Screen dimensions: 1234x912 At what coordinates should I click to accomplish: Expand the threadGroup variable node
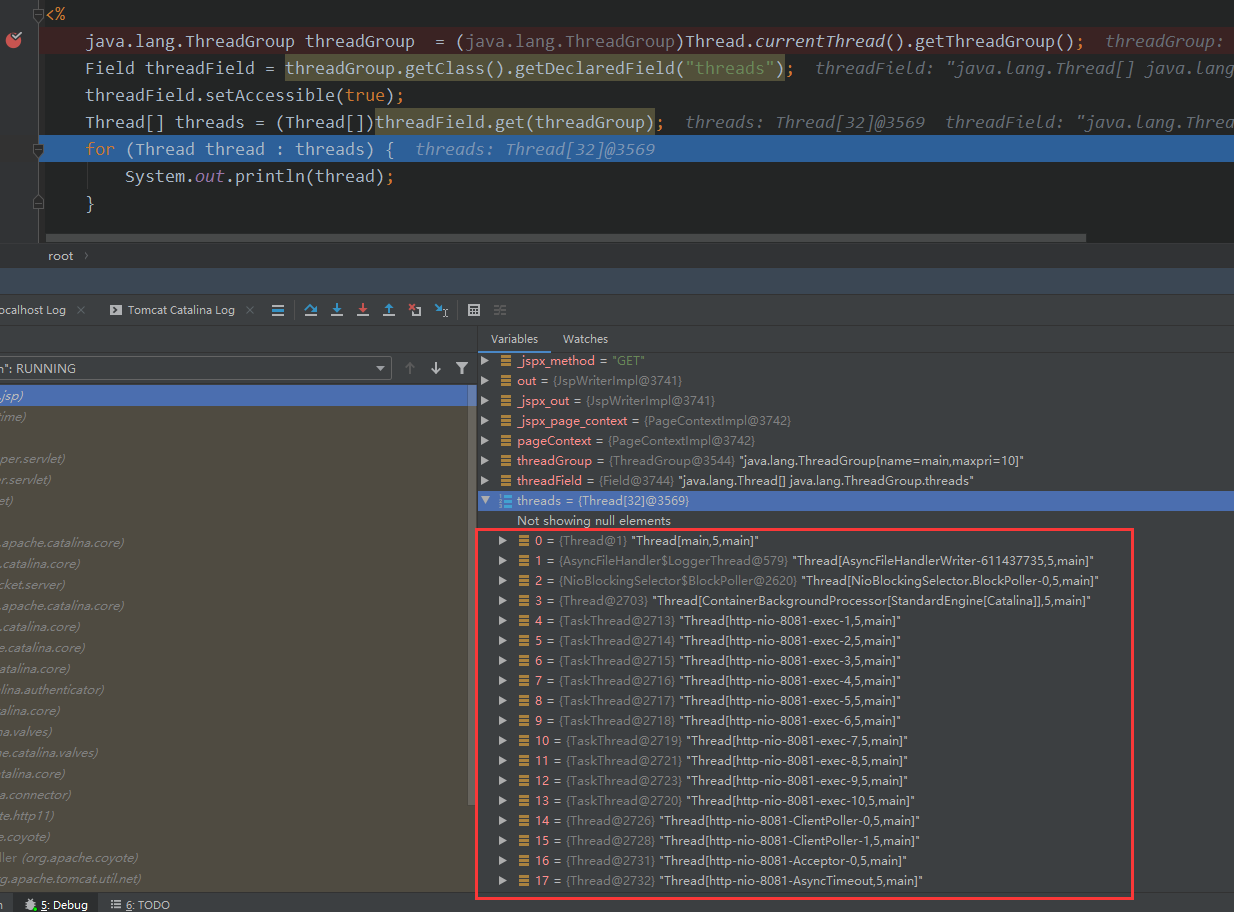coord(486,460)
